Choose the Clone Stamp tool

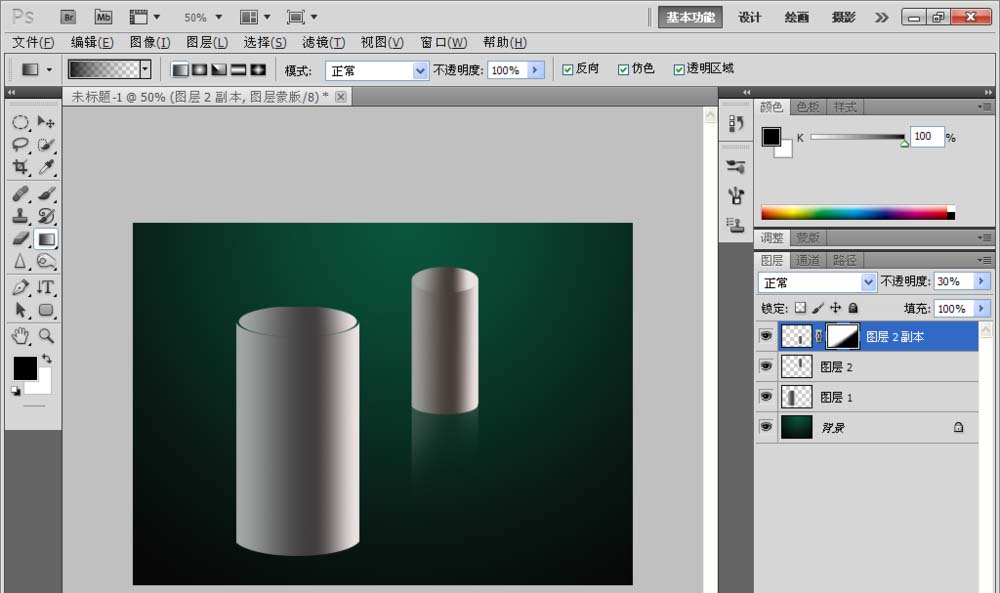tap(20, 216)
